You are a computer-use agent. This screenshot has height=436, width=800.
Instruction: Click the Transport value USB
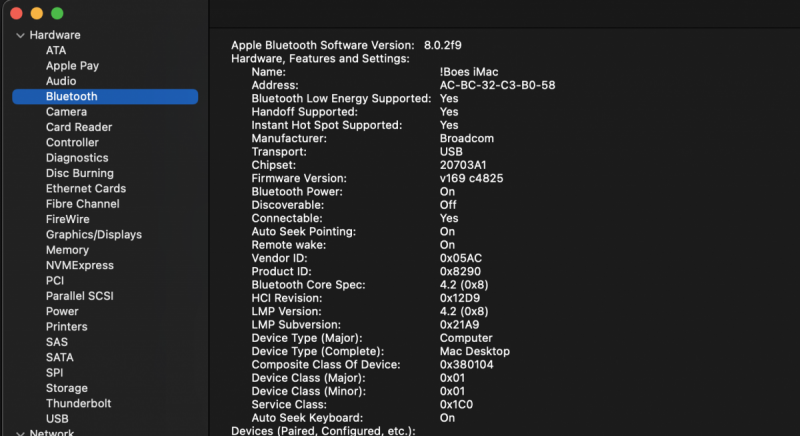451,152
